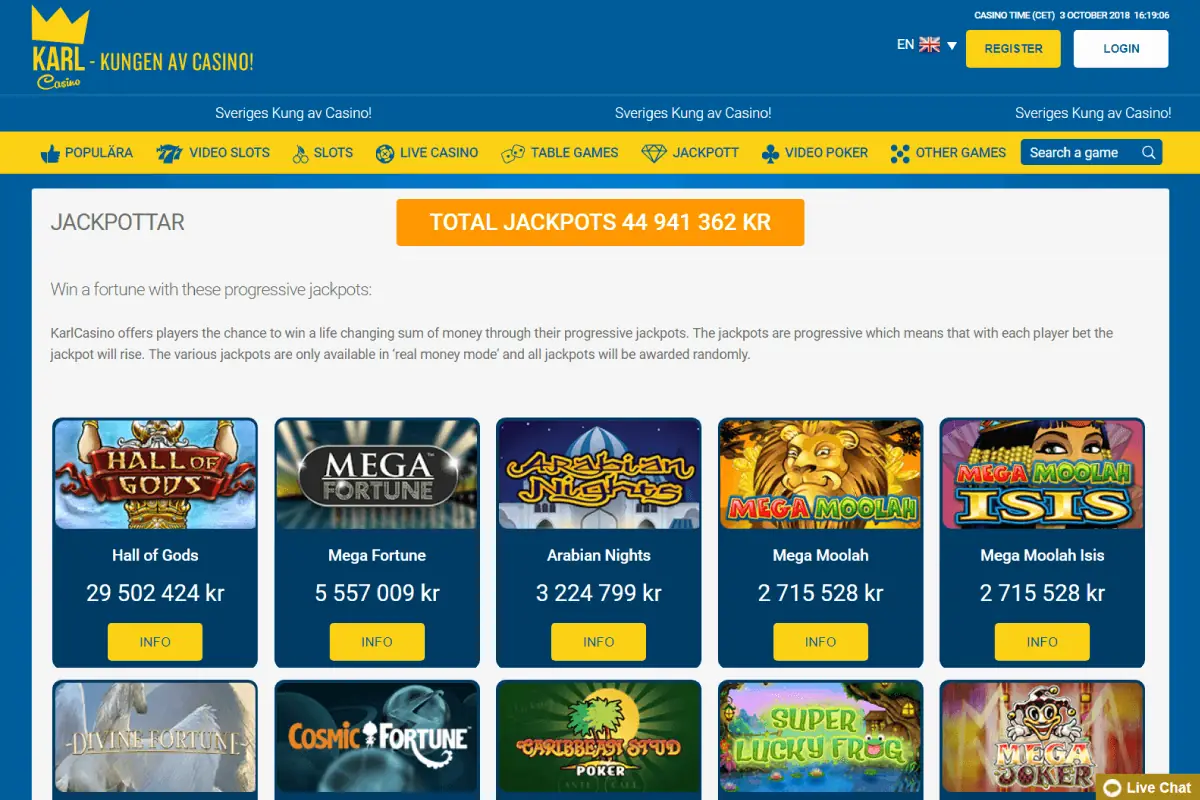The width and height of the screenshot is (1200, 800).
Task: Expand the EN language dropdown
Action: [x=927, y=45]
